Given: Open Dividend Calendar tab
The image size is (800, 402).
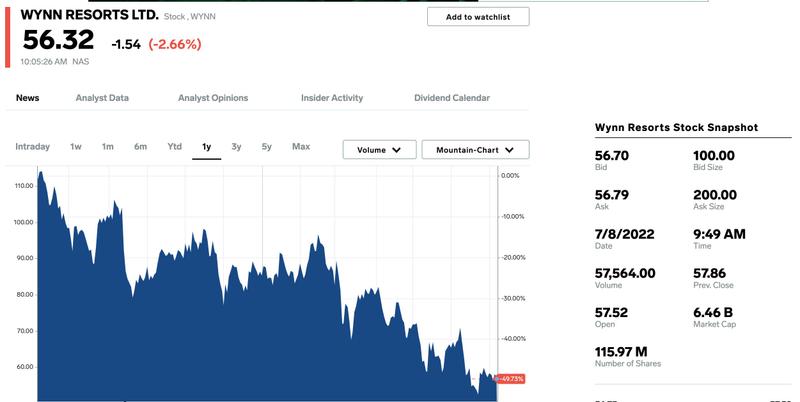Looking at the screenshot, I should (x=452, y=98).
